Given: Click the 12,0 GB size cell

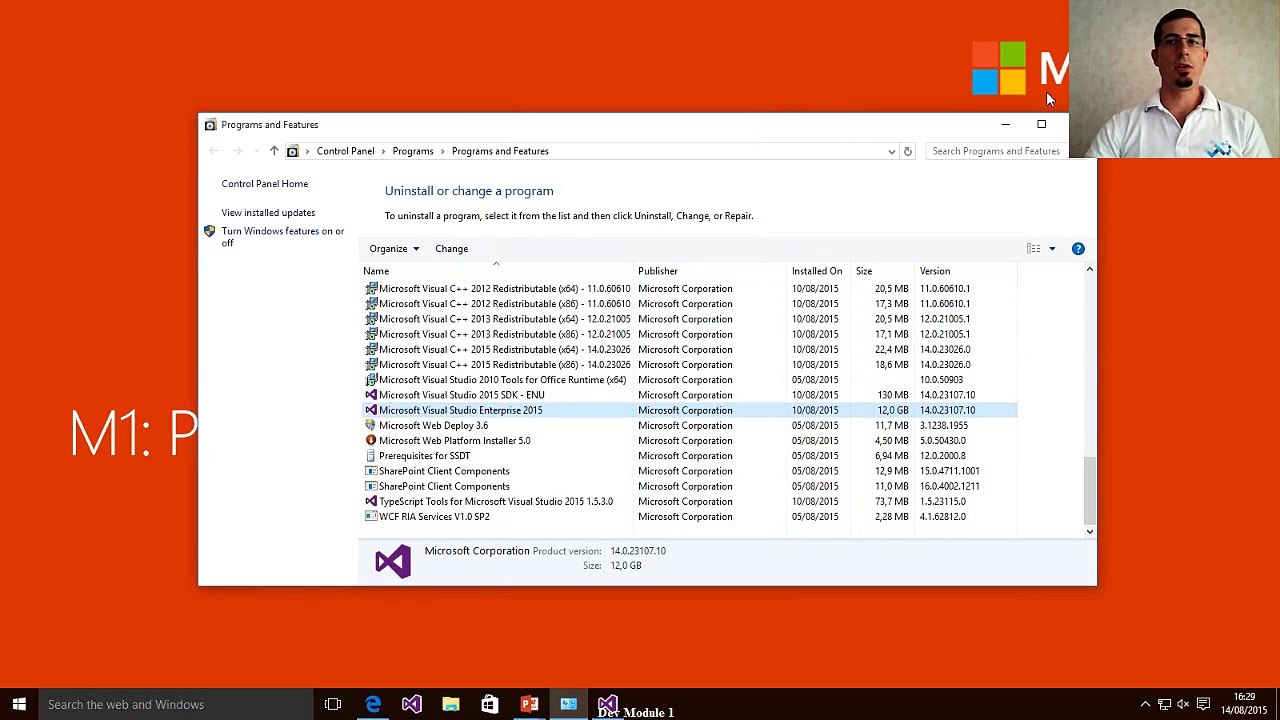Looking at the screenshot, I should [893, 410].
